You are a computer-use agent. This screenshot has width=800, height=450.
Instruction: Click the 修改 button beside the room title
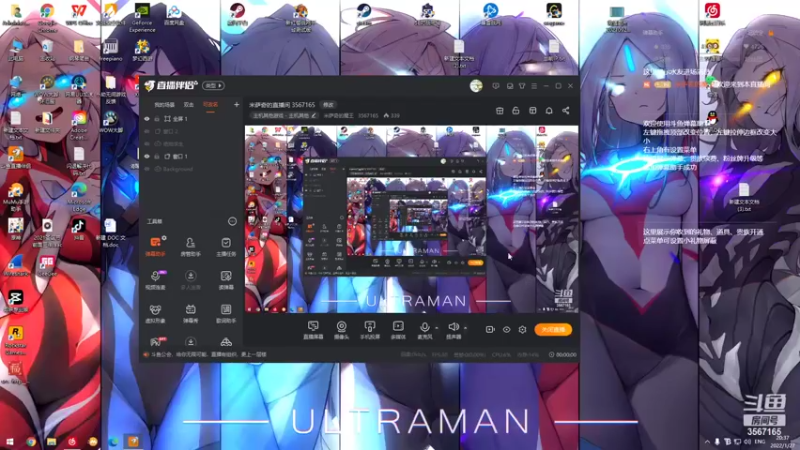328,105
